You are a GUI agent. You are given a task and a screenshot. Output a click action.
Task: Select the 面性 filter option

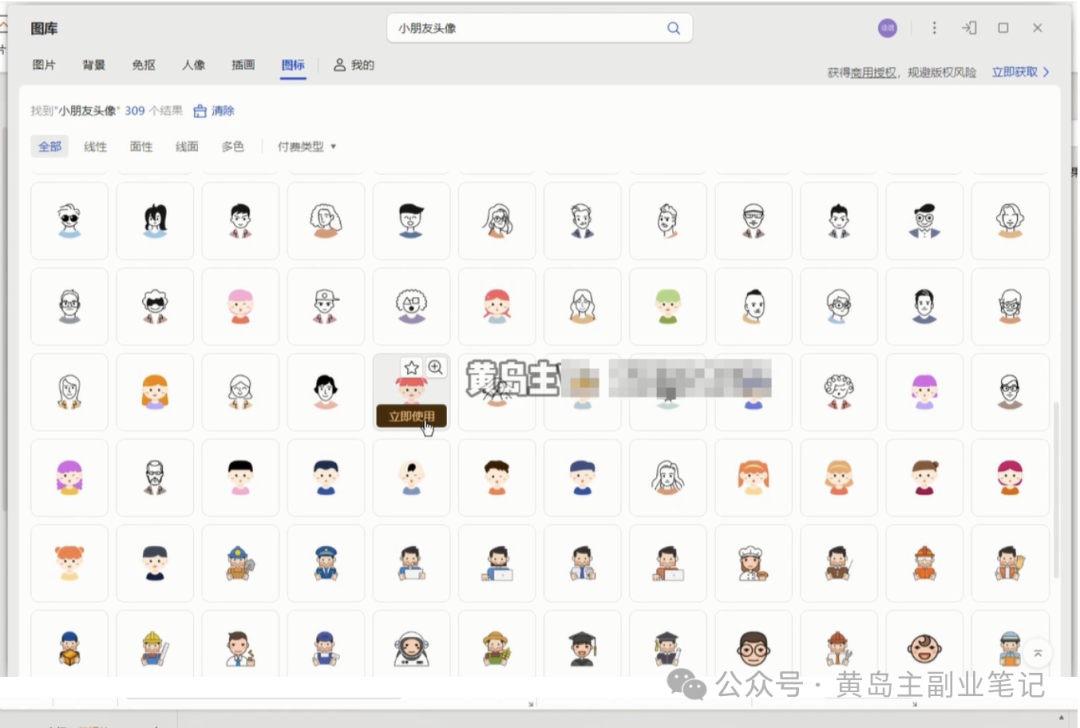pyautogui.click(x=140, y=146)
